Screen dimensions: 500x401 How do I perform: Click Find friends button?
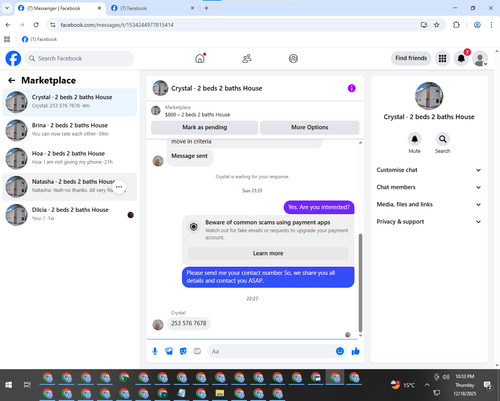pyautogui.click(x=411, y=58)
